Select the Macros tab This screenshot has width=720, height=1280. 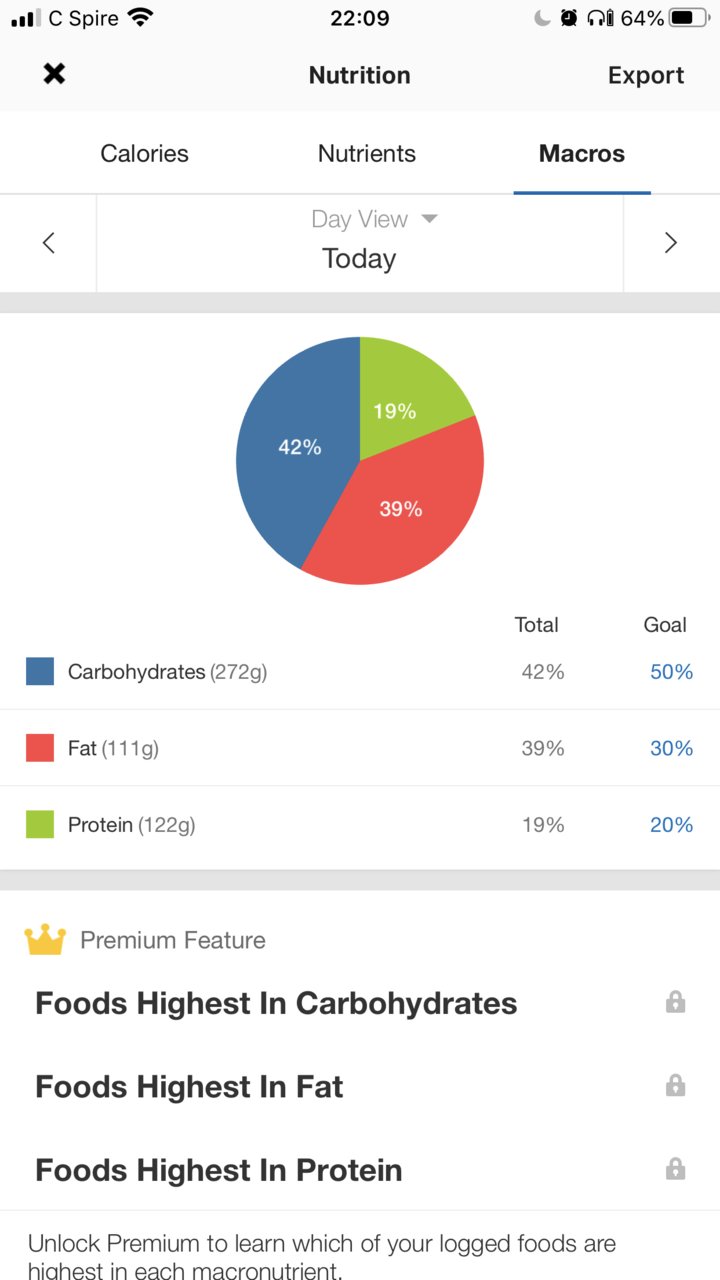pyautogui.click(x=582, y=153)
